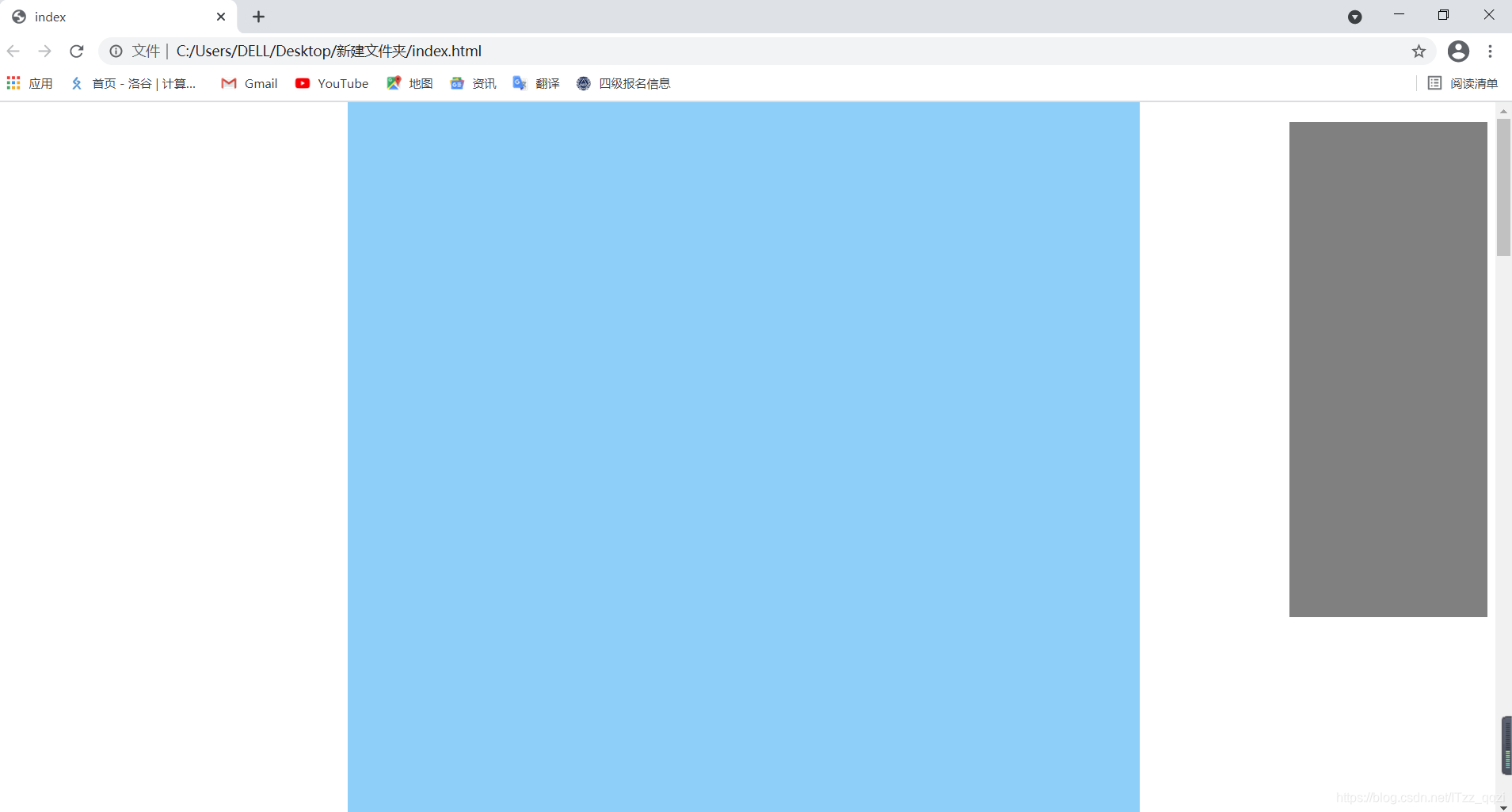1512x812 pixels.
Task: Open the 首页 - 洛谷 bookmark
Action: [x=133, y=83]
